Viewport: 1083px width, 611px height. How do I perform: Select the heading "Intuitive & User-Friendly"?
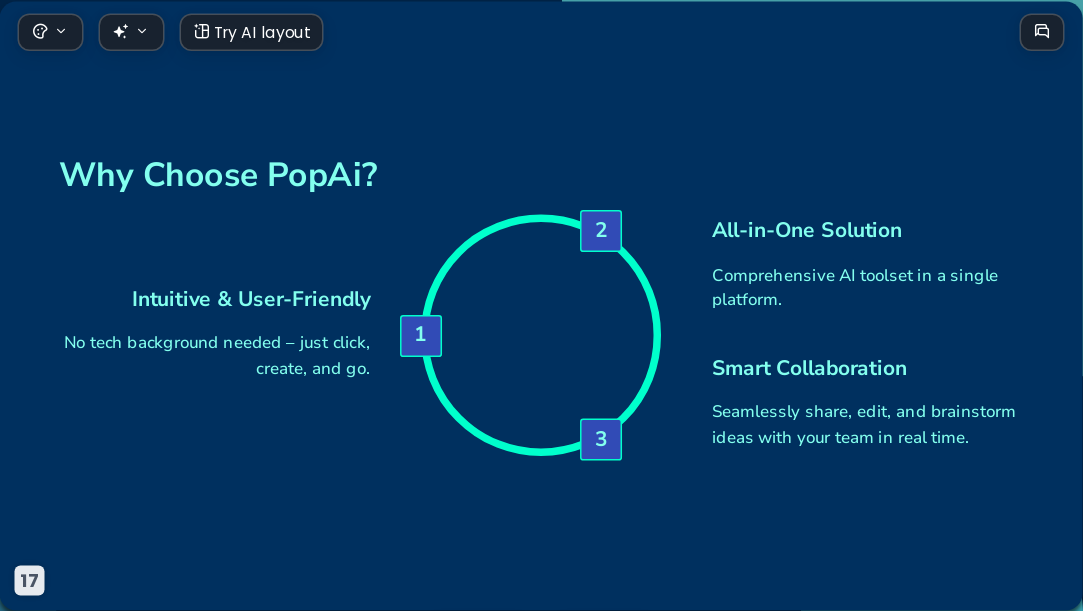click(x=251, y=299)
